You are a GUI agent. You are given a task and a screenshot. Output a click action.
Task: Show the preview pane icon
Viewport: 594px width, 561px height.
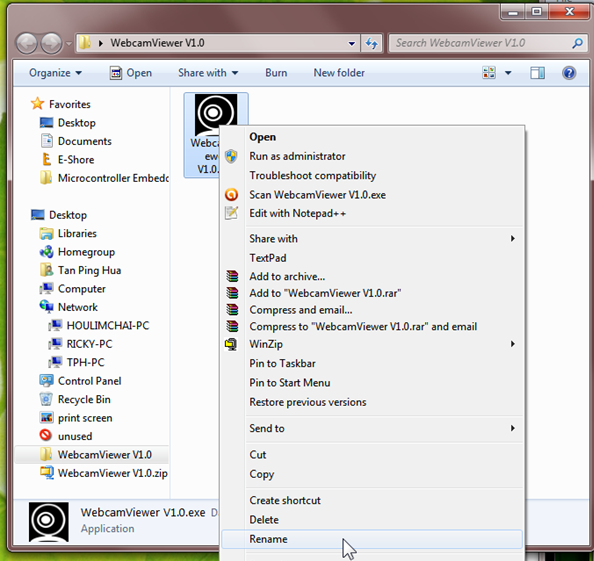[537, 73]
